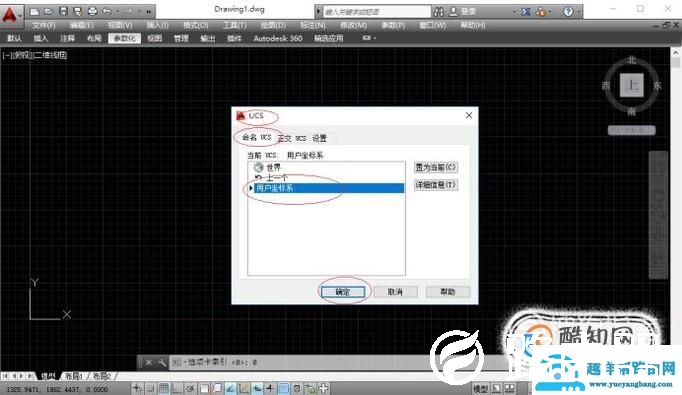Open the 文件(F) menu
The width and height of the screenshot is (682, 395).
click(x=43, y=25)
